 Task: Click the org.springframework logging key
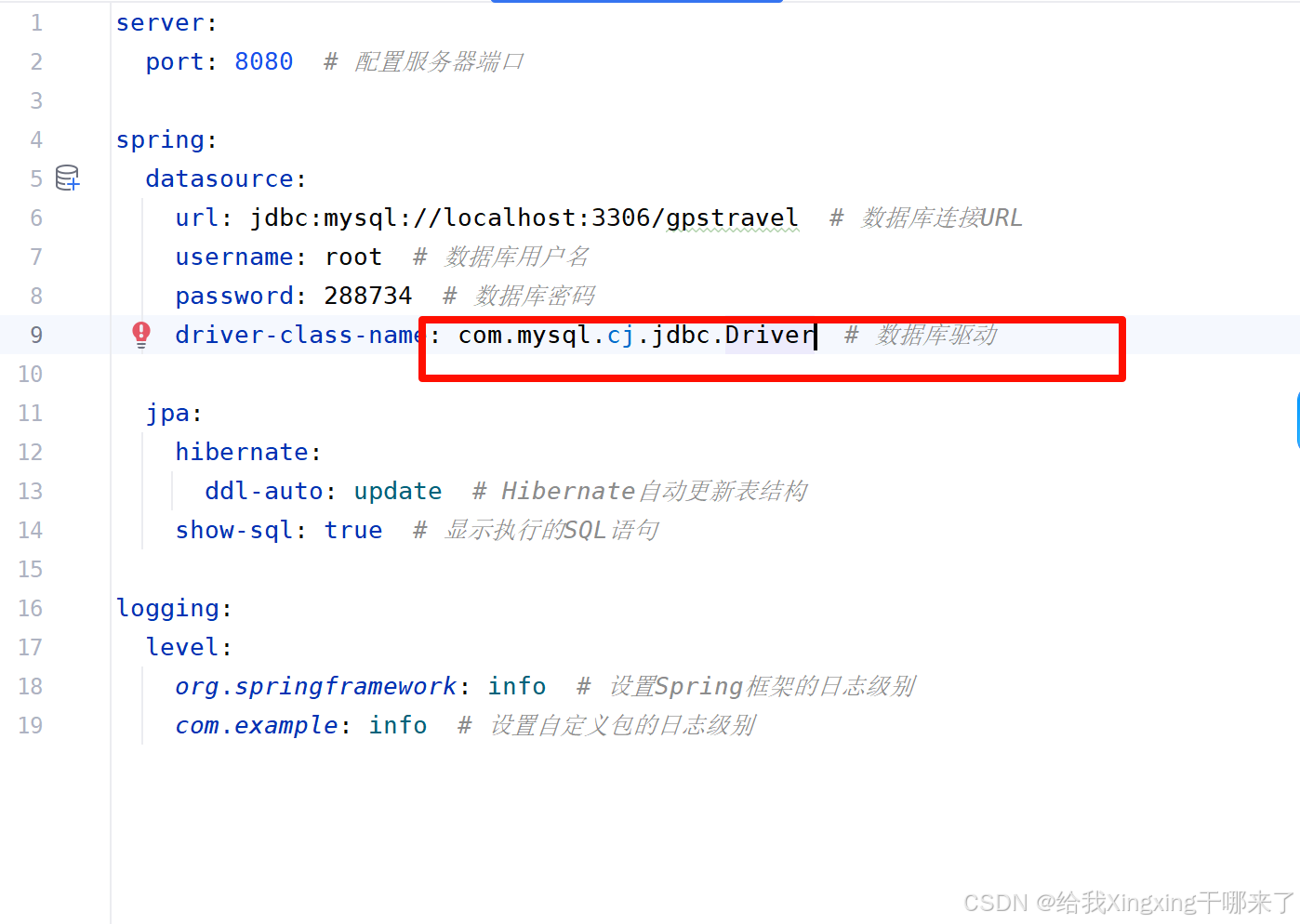click(x=316, y=686)
